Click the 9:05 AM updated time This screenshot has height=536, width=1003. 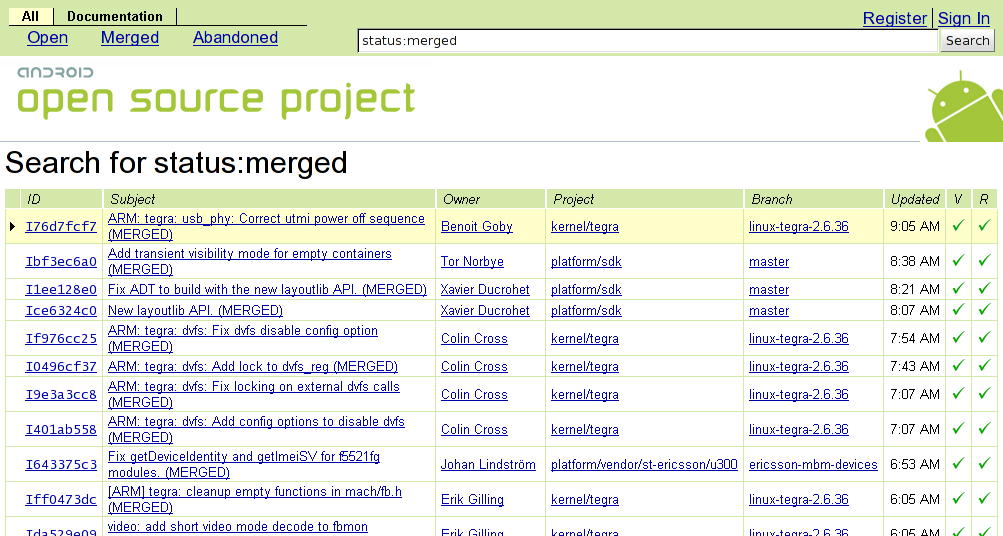click(x=915, y=226)
